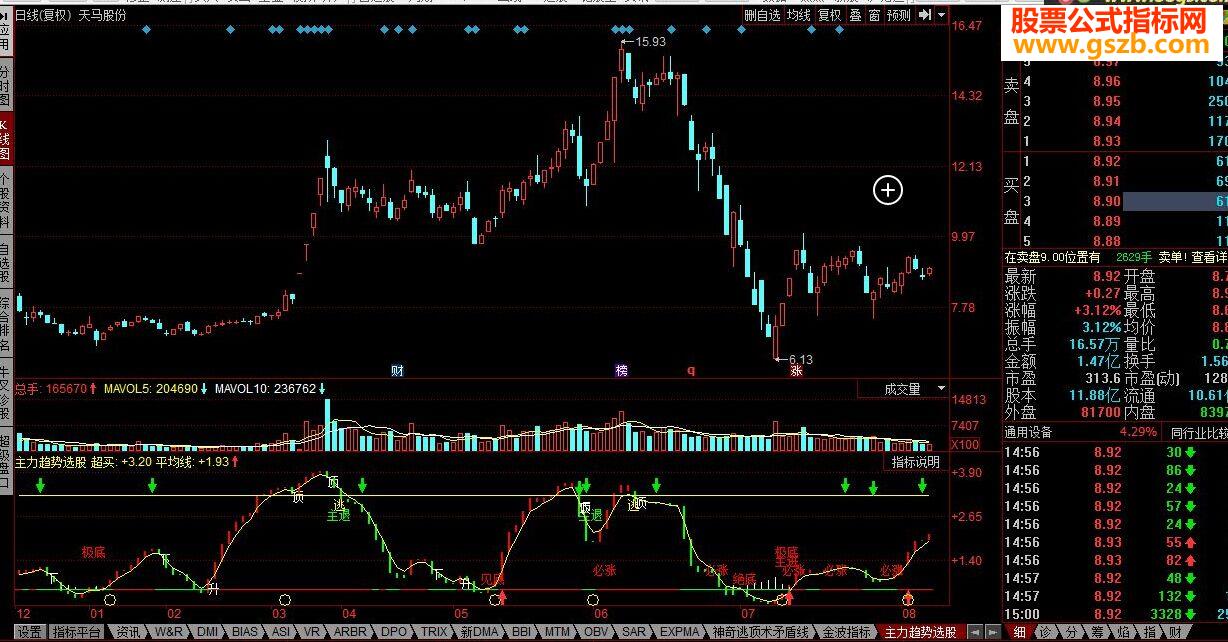Select the 分 tab bottom right
The height and width of the screenshot is (642, 1228).
(1071, 633)
